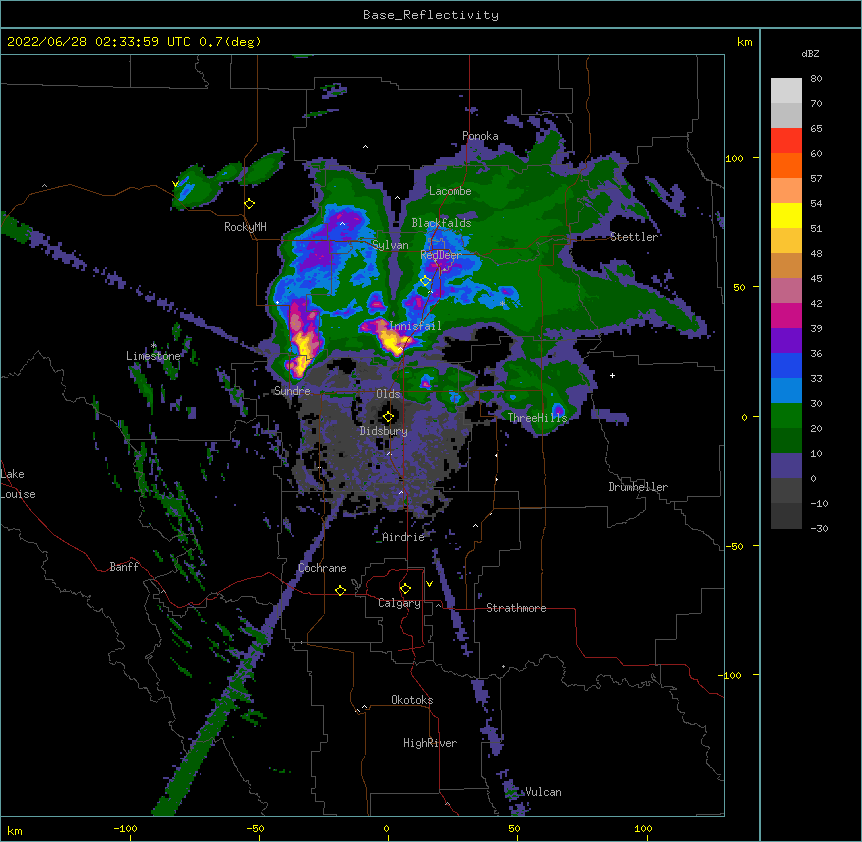Click the Innisfail label

415,326
